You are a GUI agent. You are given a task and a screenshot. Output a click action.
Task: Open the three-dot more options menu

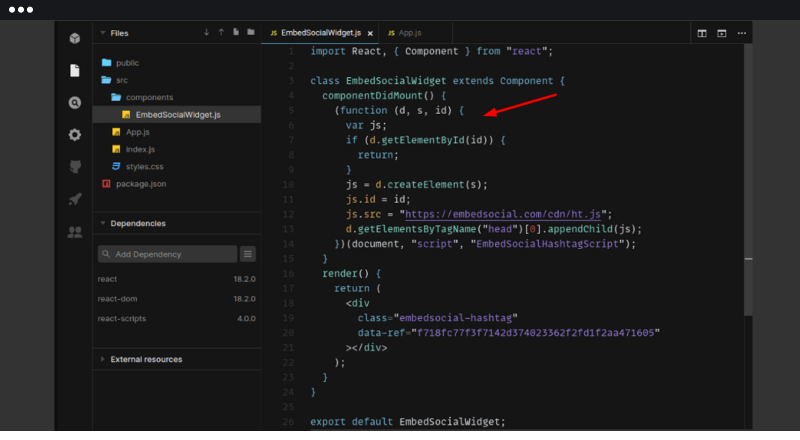(741, 33)
